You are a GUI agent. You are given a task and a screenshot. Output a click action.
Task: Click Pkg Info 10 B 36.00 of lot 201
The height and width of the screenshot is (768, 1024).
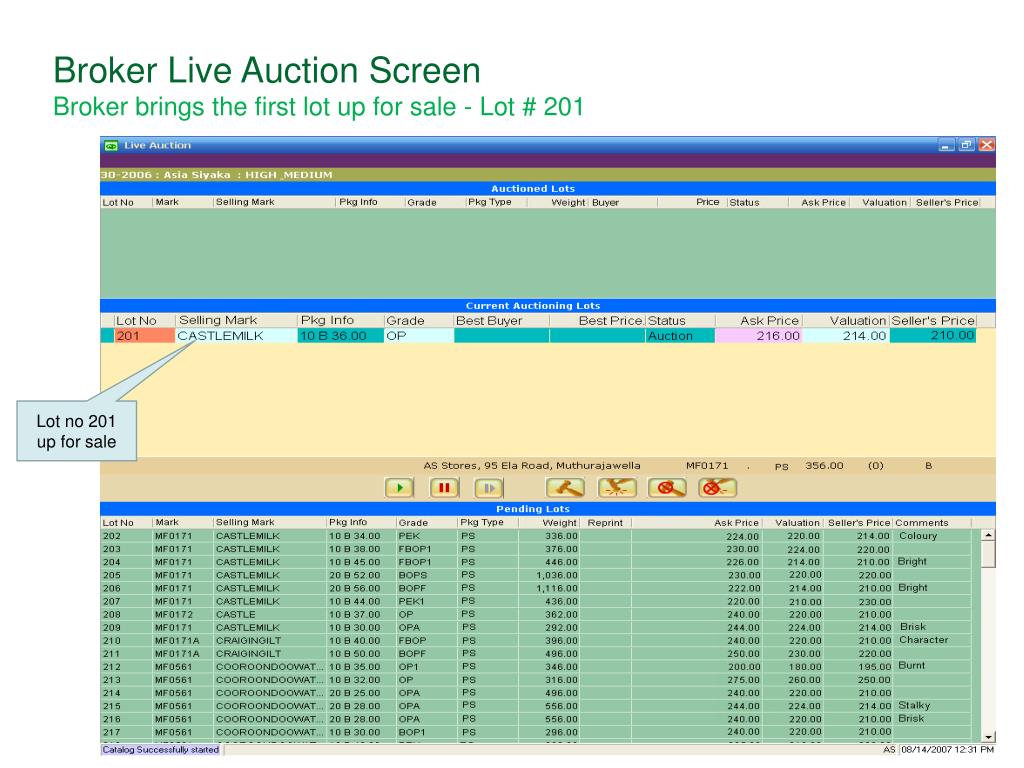[340, 336]
